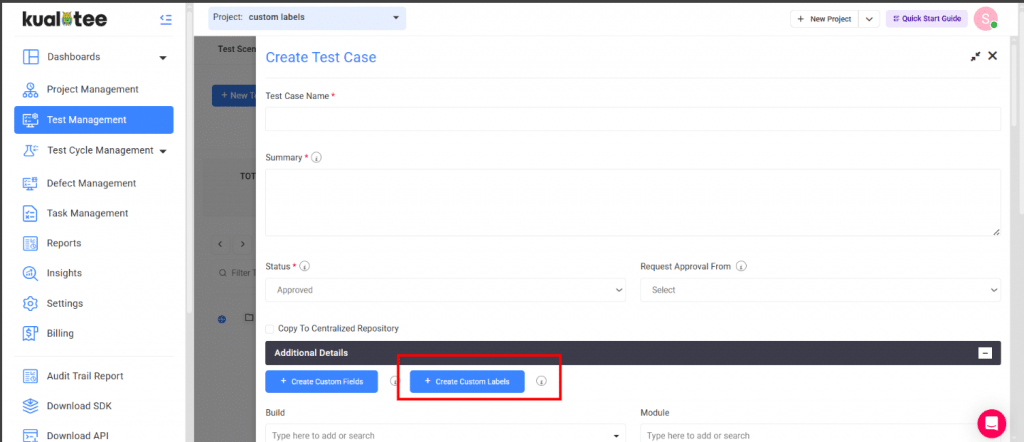This screenshot has height=442, width=1024.
Task: Enable Copy To Centralized Repository checkbox
Action: tap(270, 328)
